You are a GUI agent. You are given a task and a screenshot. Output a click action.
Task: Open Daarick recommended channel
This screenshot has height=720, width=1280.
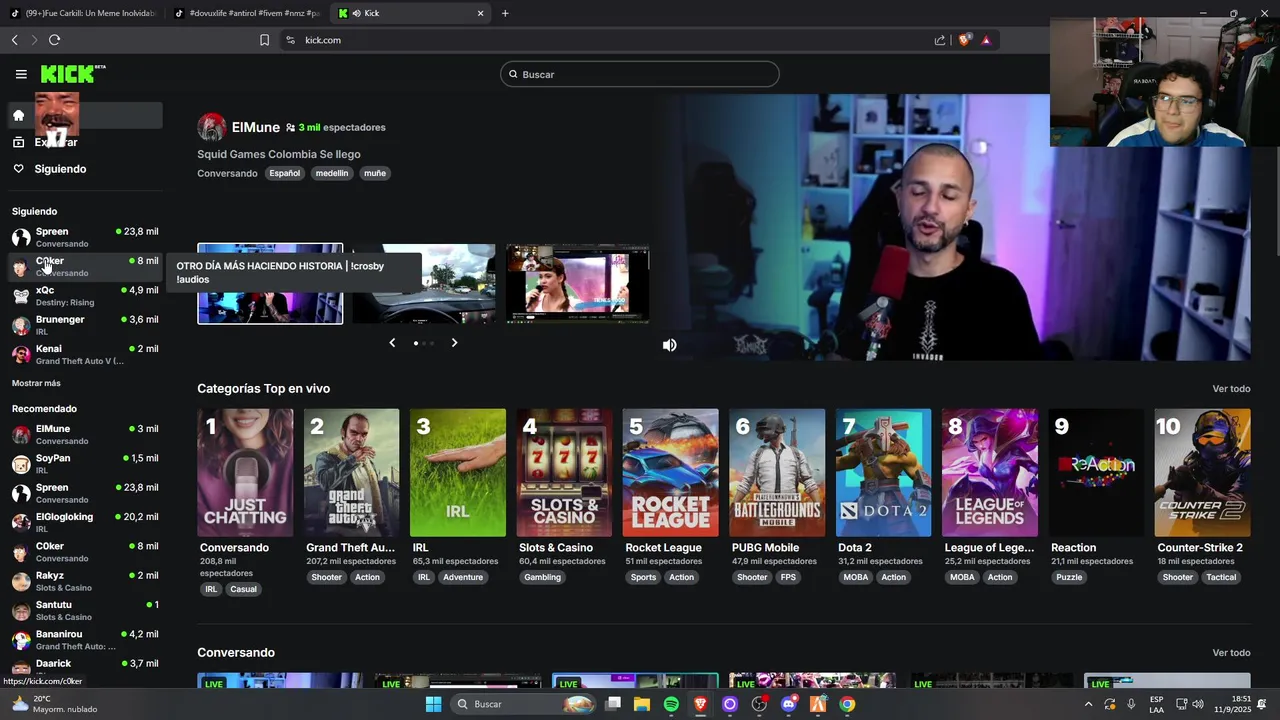click(x=85, y=667)
